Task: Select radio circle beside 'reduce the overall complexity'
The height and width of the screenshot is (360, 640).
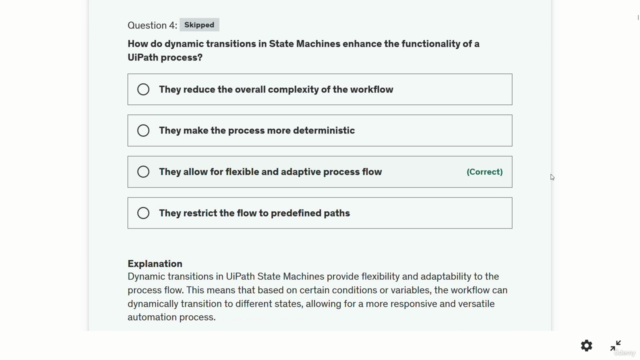Action: tap(143, 89)
